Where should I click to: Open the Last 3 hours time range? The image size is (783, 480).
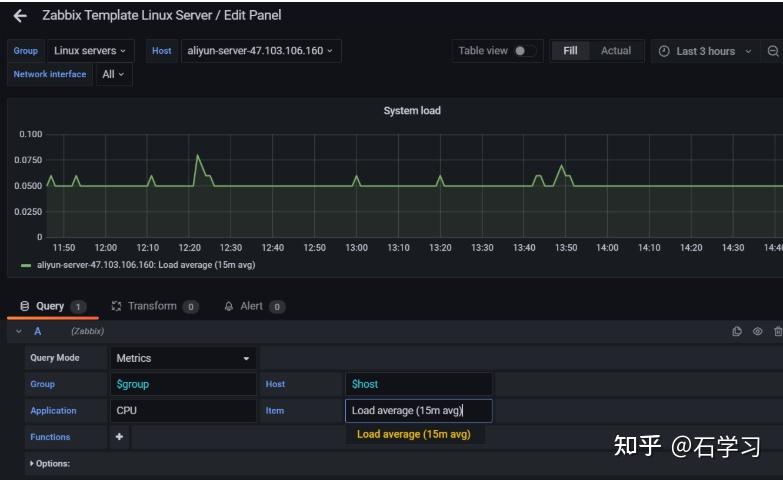point(705,51)
